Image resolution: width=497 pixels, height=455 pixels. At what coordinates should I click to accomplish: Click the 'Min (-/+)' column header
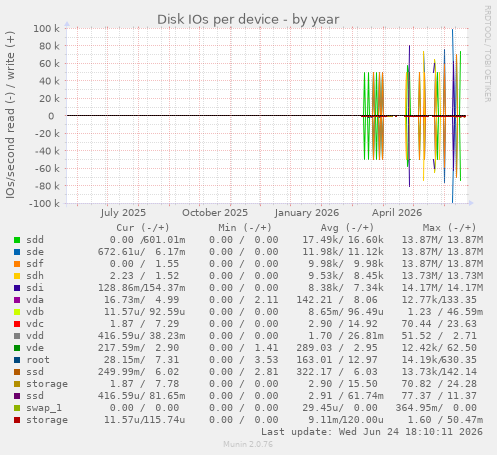(x=245, y=228)
